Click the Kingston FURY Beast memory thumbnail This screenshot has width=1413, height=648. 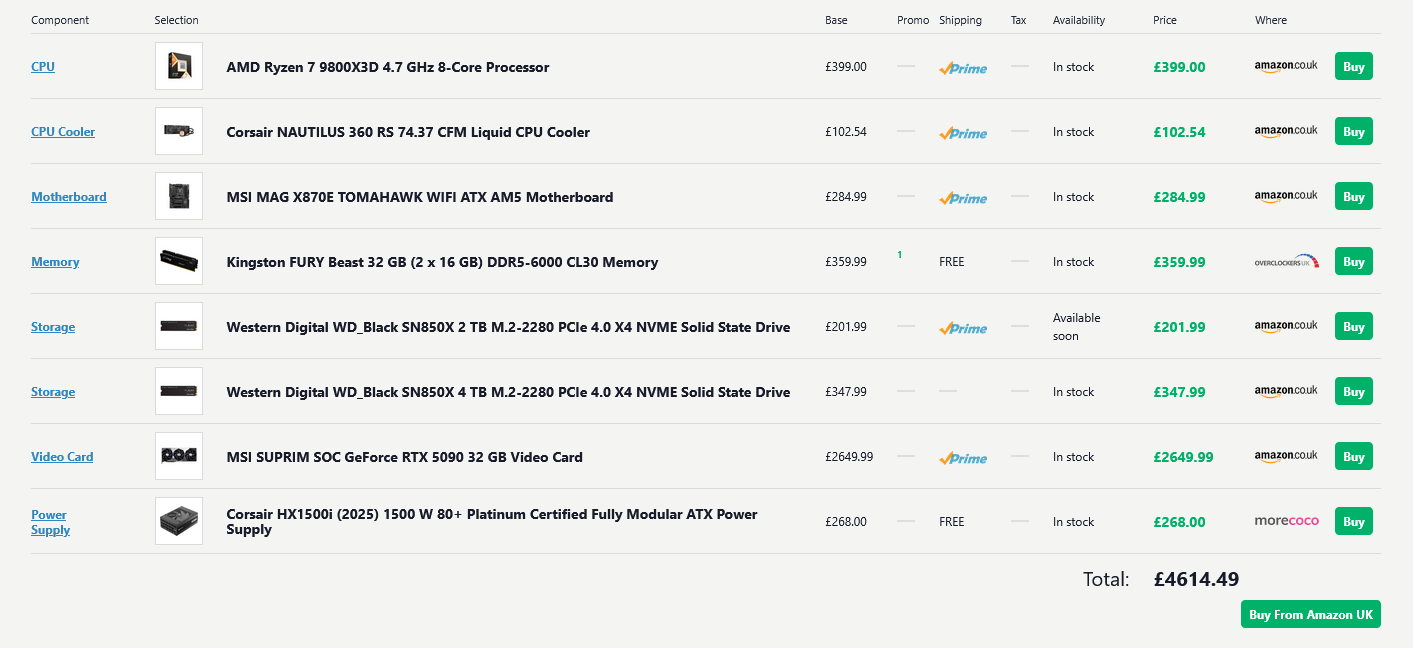[179, 261]
